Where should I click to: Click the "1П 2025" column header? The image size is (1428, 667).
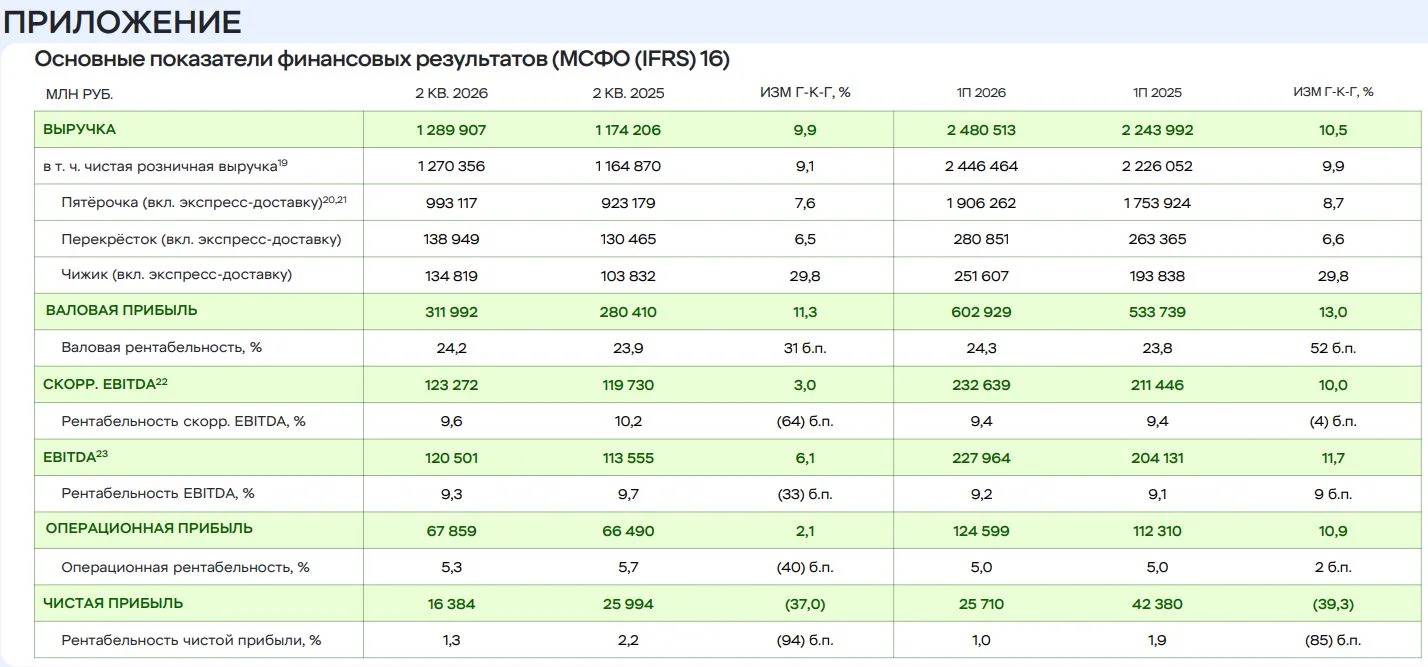click(1157, 93)
